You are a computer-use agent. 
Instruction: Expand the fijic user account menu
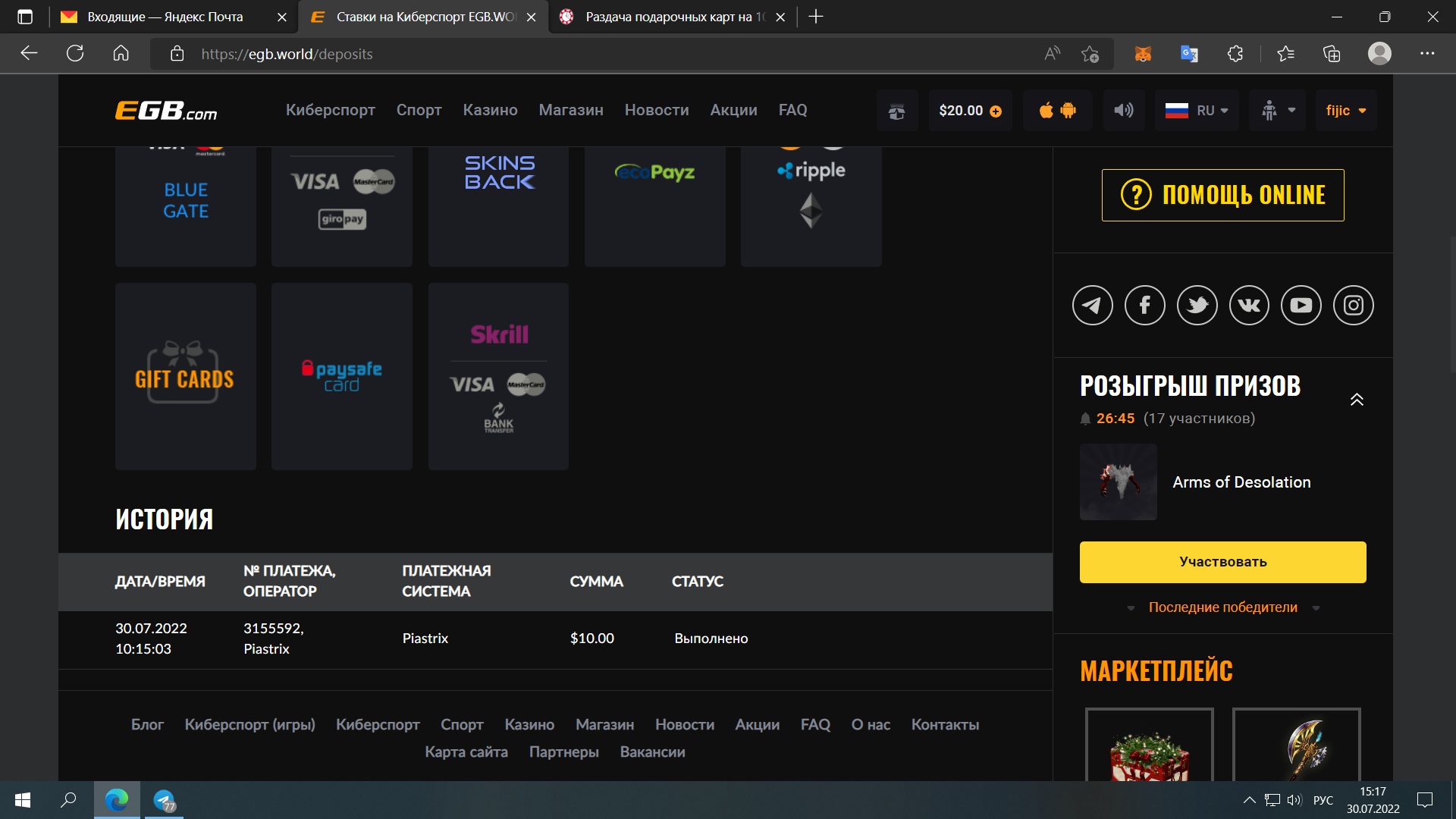[x=1346, y=111]
